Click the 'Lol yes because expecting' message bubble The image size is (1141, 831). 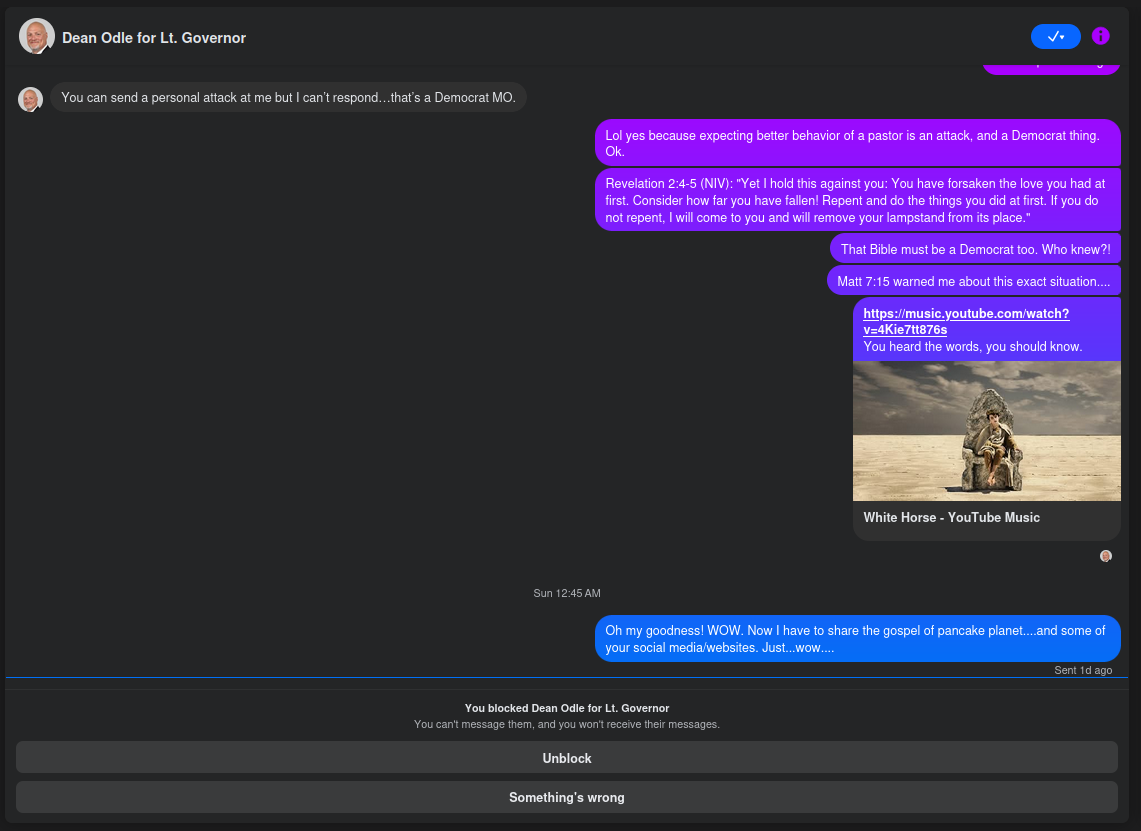click(856, 143)
